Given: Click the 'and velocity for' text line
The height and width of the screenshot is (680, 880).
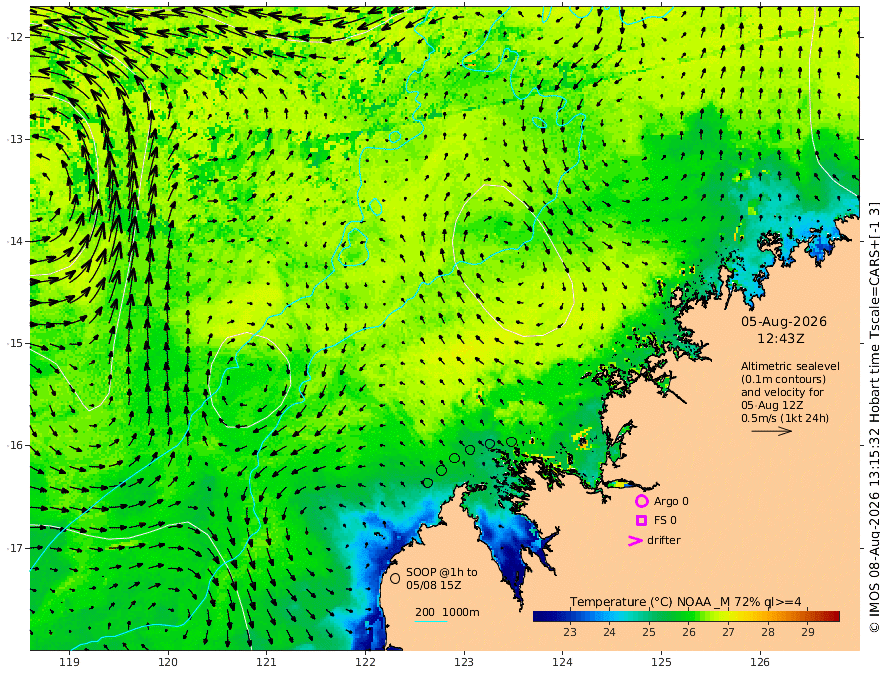Looking at the screenshot, I should [782, 392].
